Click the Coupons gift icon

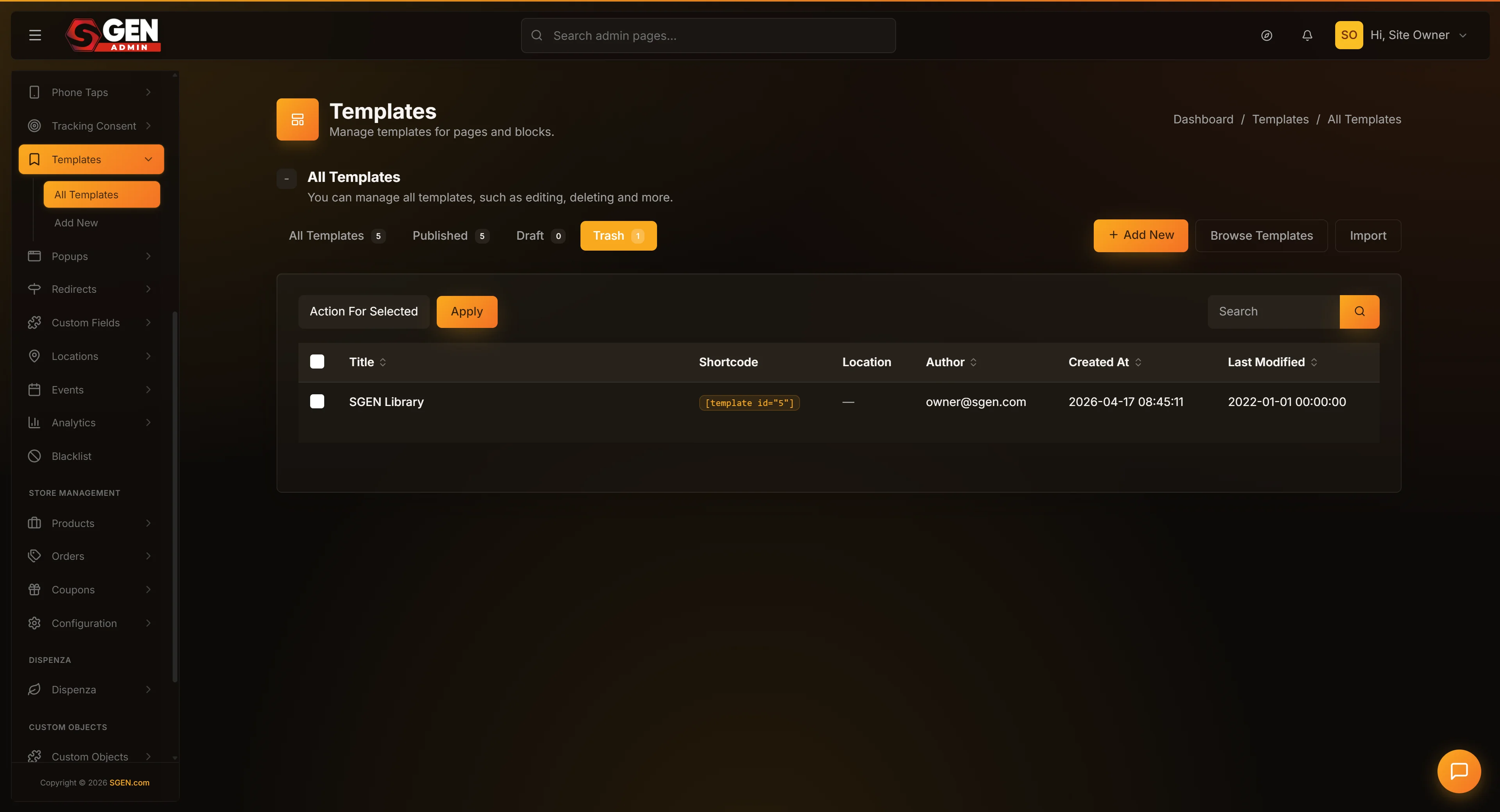click(x=34, y=589)
